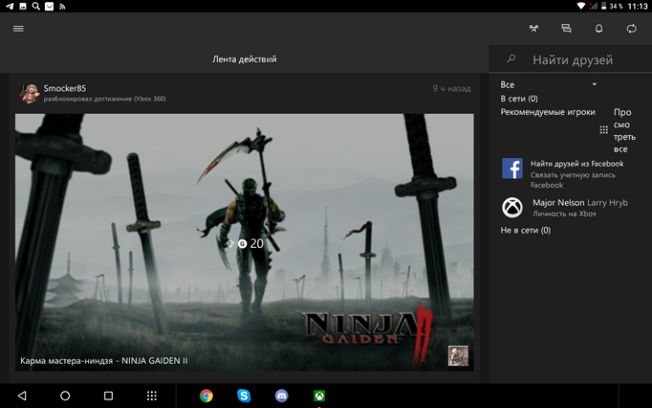Viewport: 652px width, 408px height.
Task: Click the Найти друзей search field
Action: click(570, 59)
